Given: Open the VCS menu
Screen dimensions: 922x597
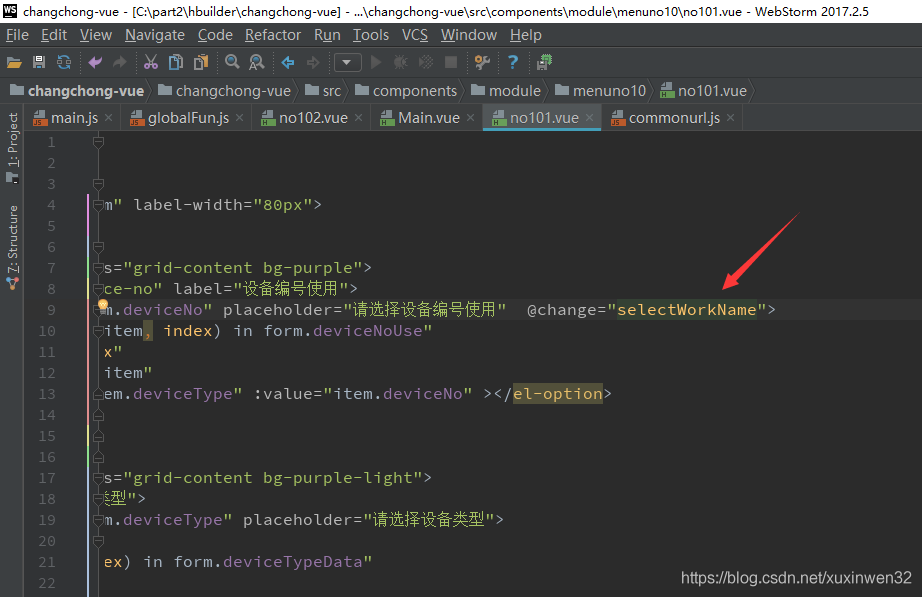Looking at the screenshot, I should (415, 35).
